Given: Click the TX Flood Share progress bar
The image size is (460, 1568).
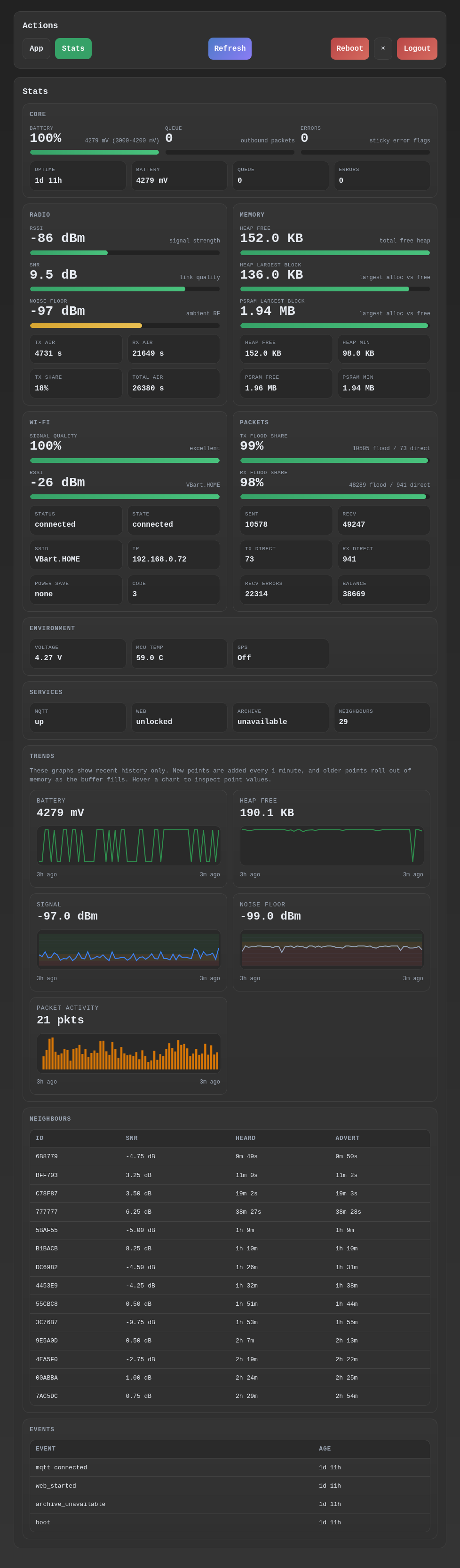Looking at the screenshot, I should (x=335, y=461).
